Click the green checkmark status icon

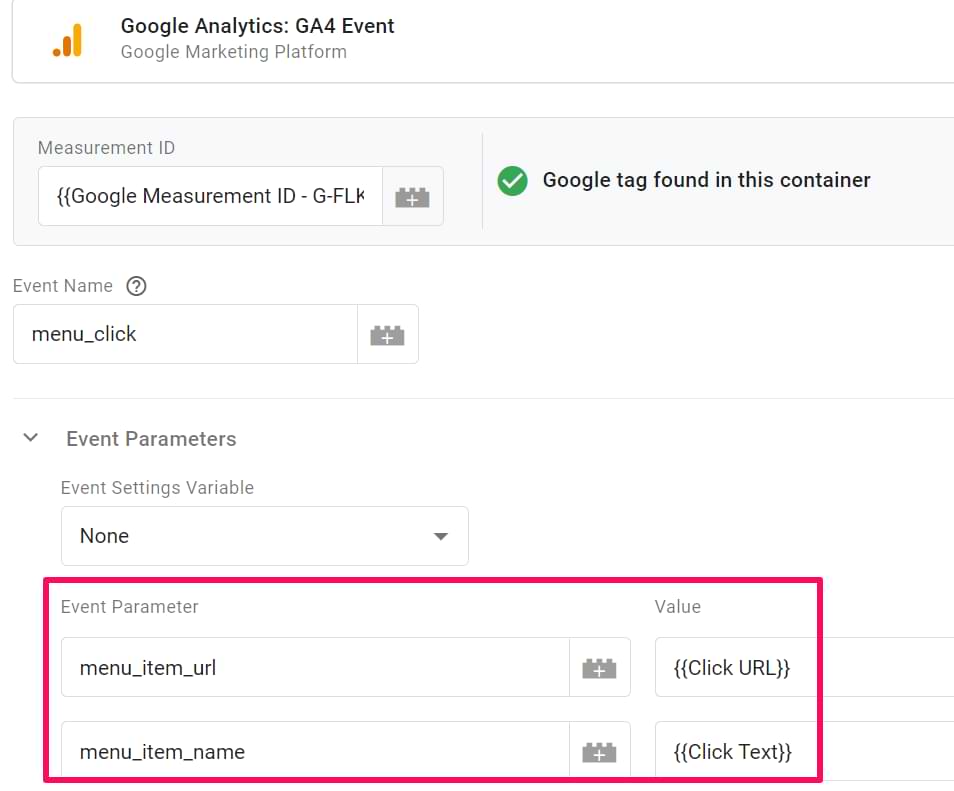[513, 181]
